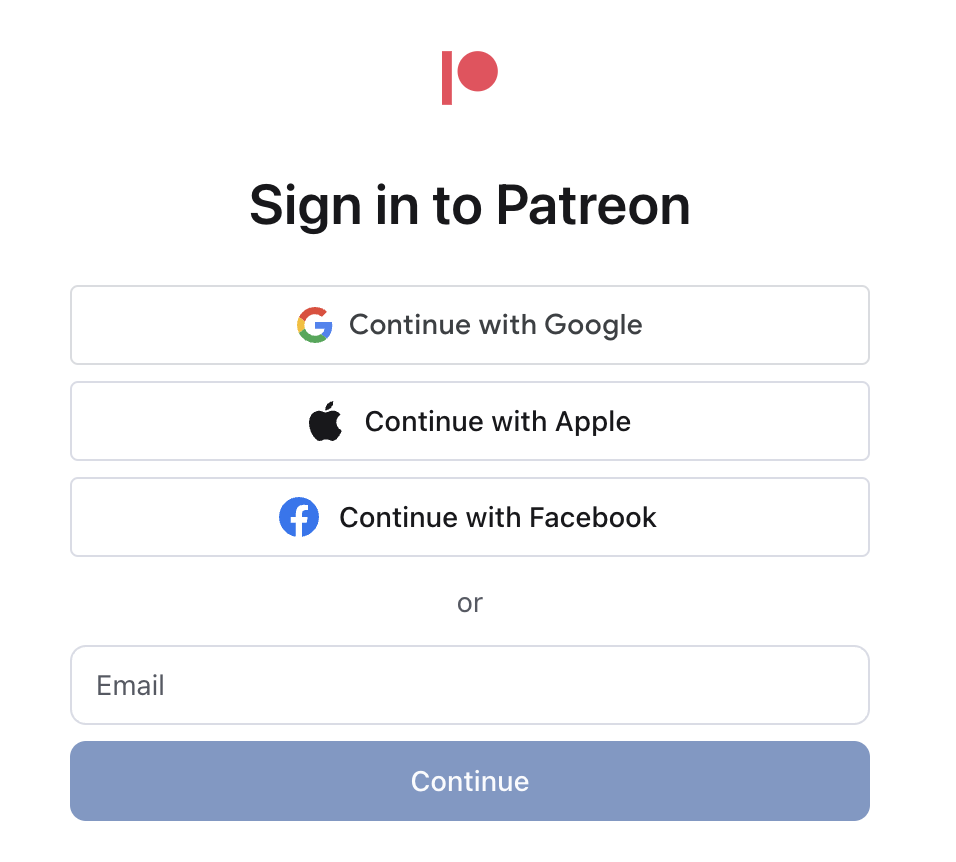
Task: Click the black Apple icon in its button
Action: click(325, 420)
